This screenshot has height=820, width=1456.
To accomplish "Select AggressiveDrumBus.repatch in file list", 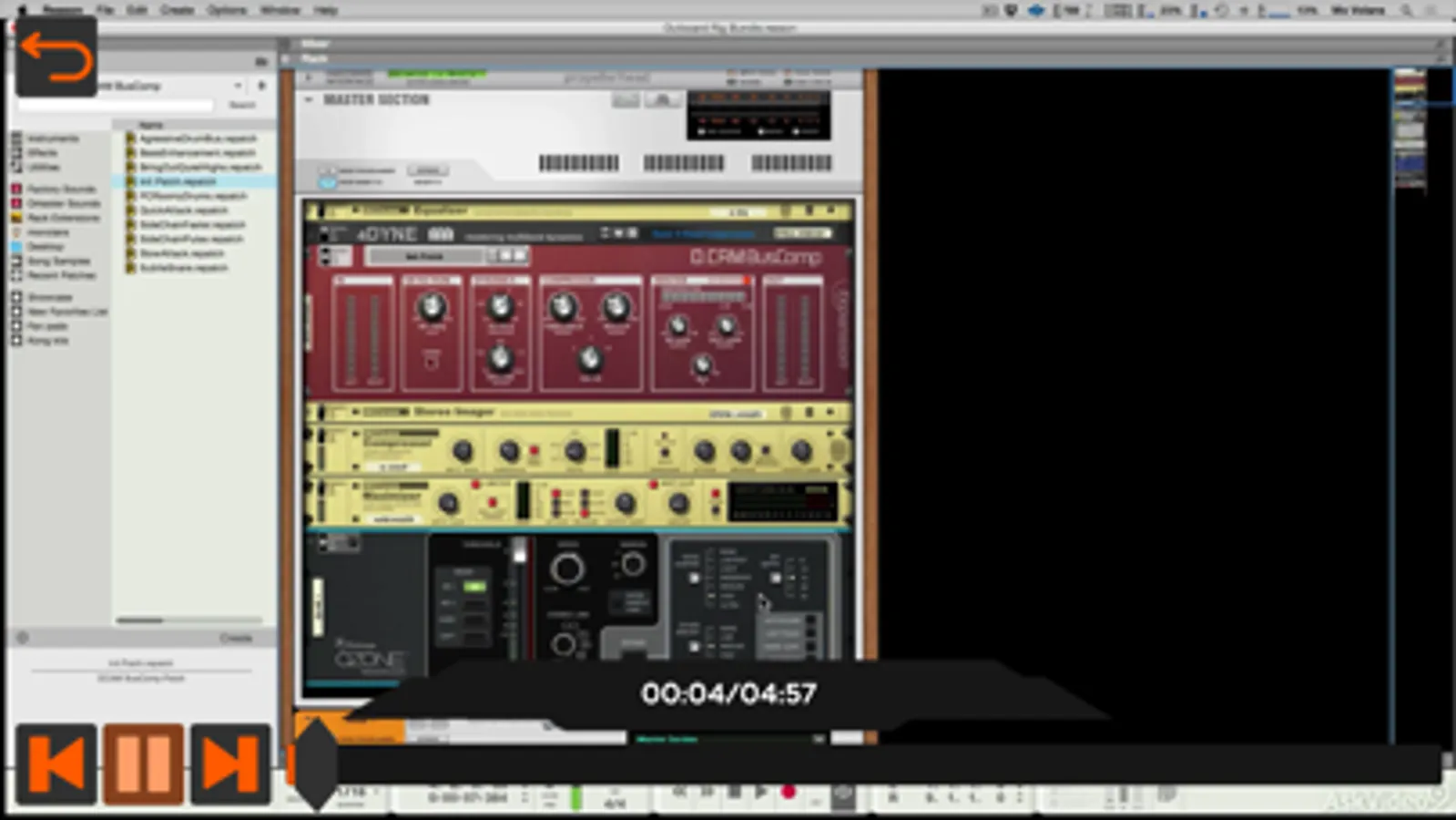I will click(198, 138).
